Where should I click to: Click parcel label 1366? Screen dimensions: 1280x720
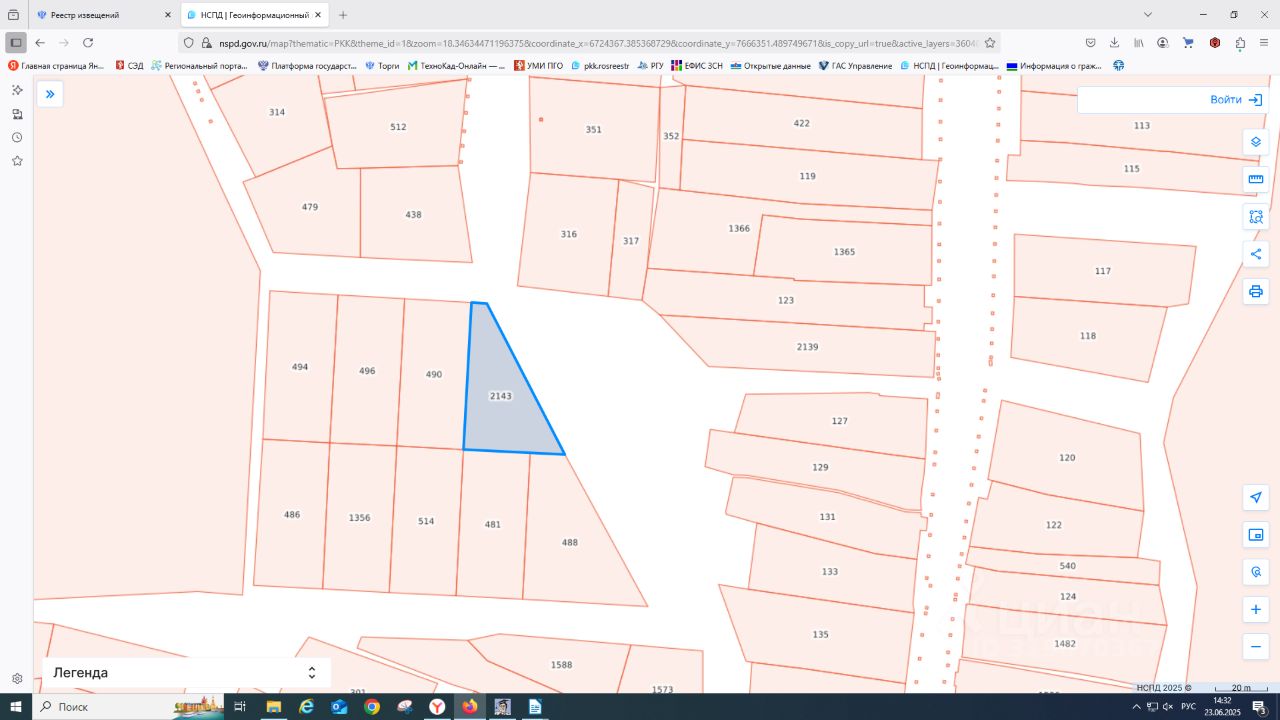[x=739, y=228]
